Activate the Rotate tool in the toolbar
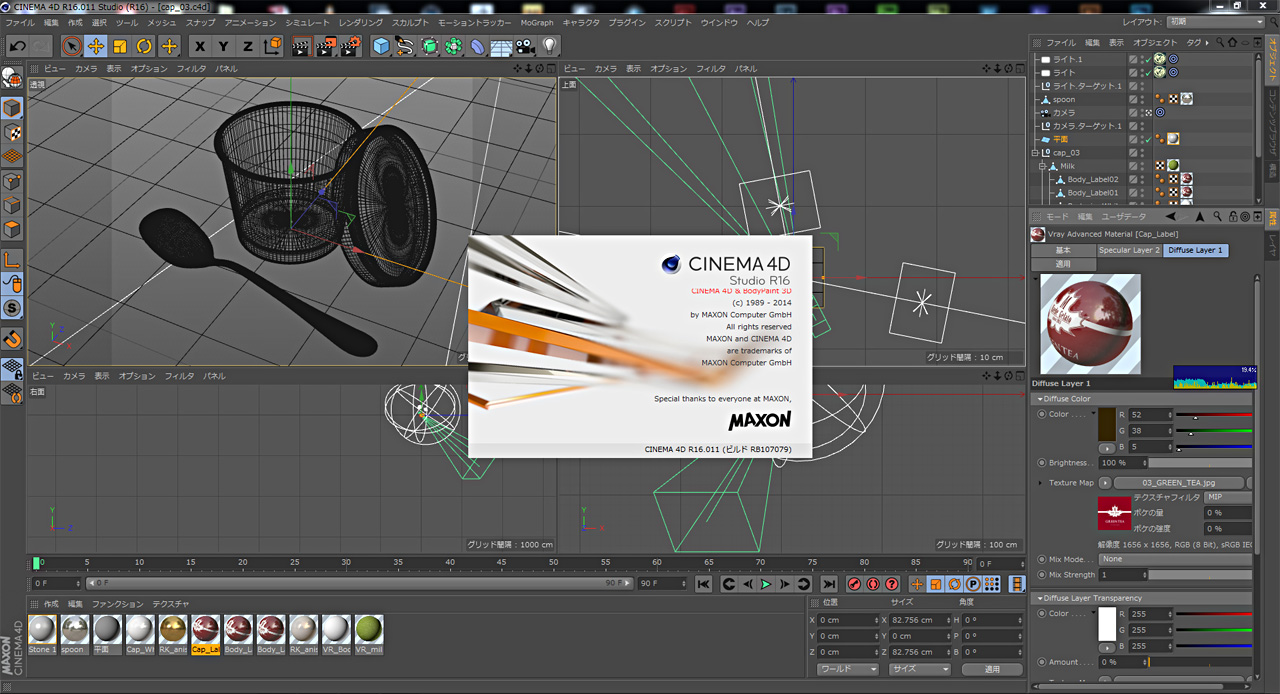The width and height of the screenshot is (1280, 694). tap(144, 46)
